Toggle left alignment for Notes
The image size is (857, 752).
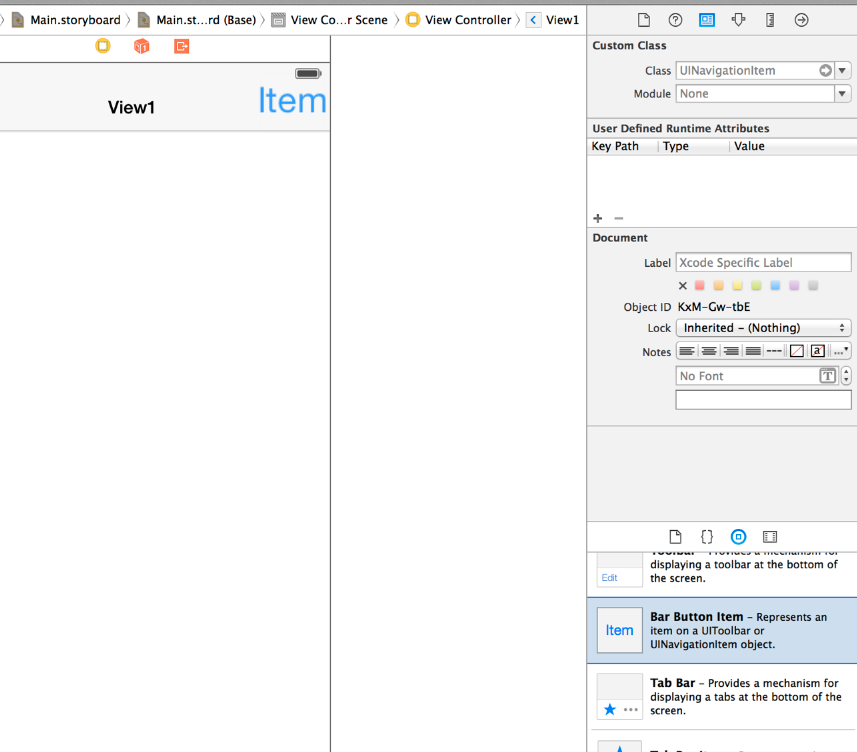coord(687,351)
